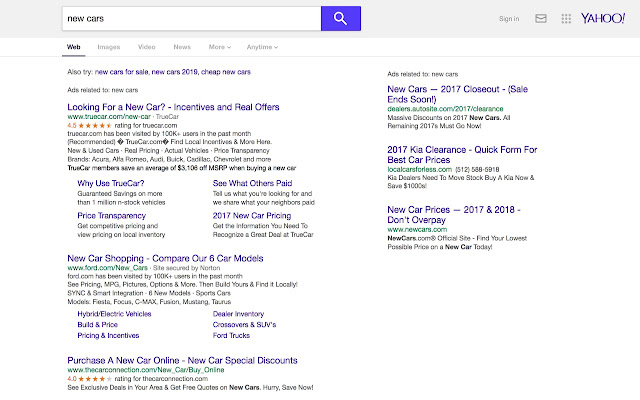Select the Web tab
640x400 pixels.
(x=73, y=47)
